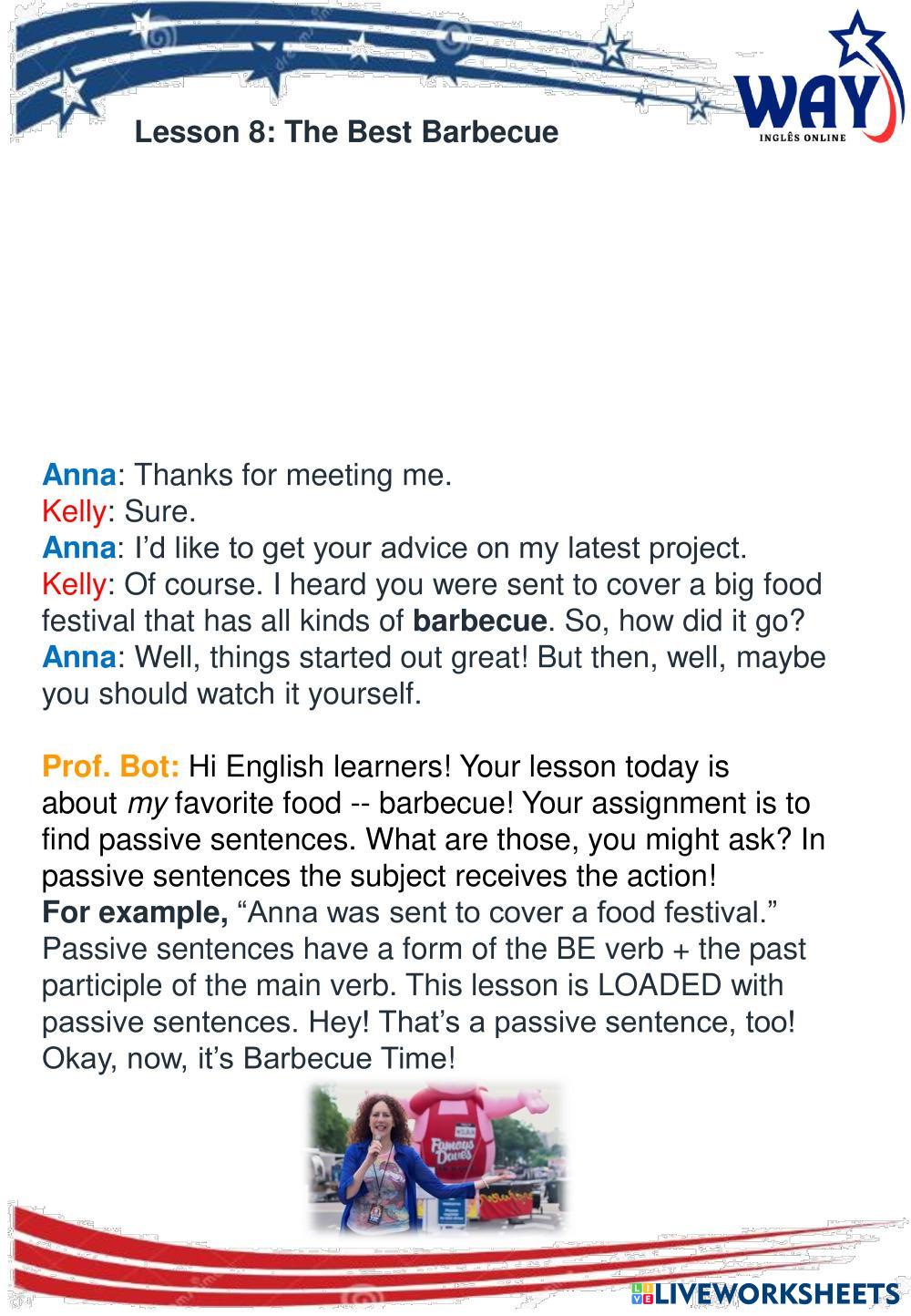Screen dimensions: 911x1316
Task: Click the "INGLÊS ONLINE" text under the logo
Action: 803,139
